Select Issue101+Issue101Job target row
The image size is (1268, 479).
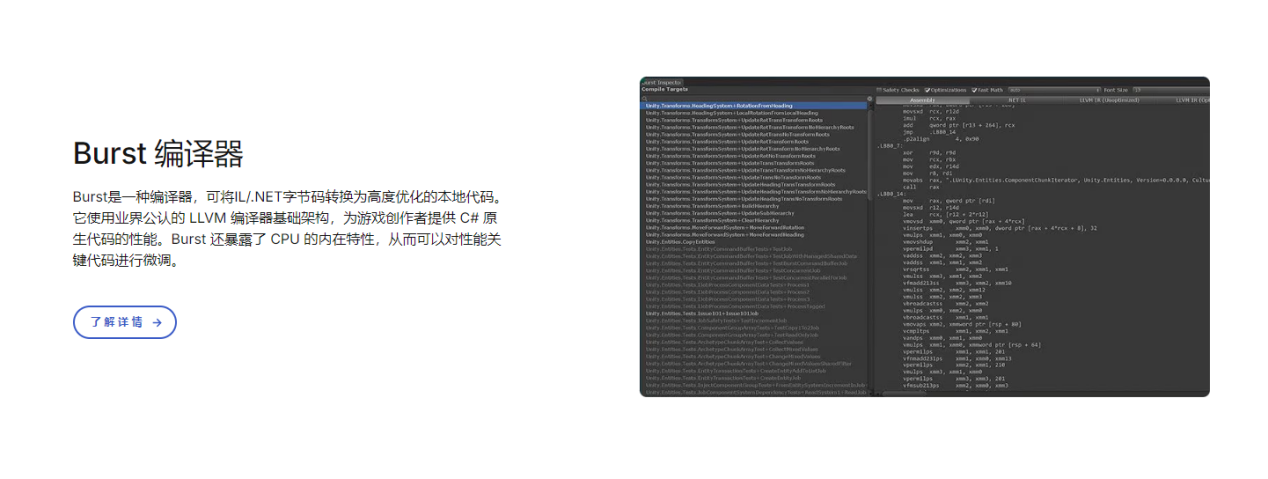753,313
